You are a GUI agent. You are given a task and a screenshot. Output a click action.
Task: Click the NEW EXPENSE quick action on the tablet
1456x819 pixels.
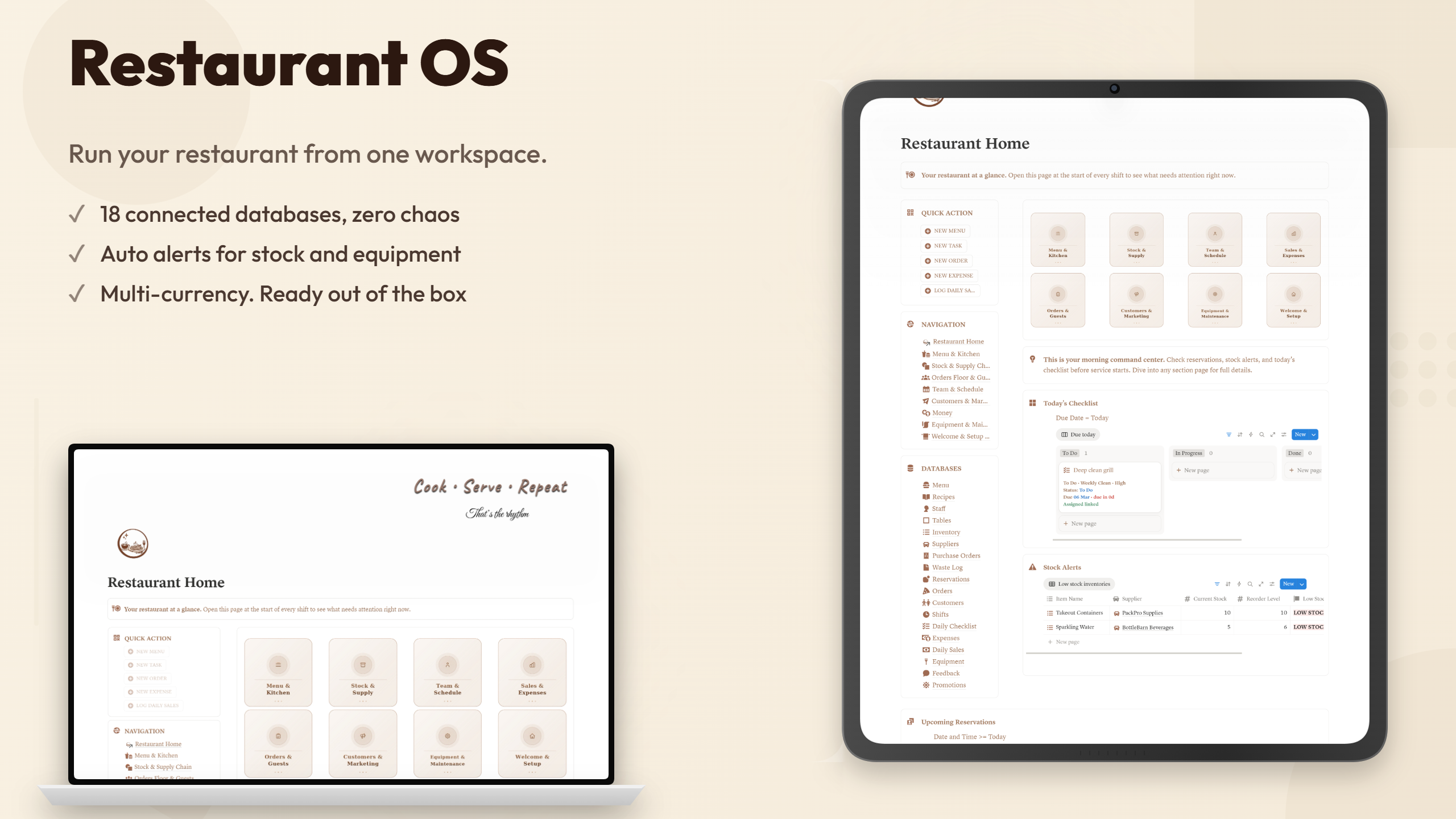949,275
